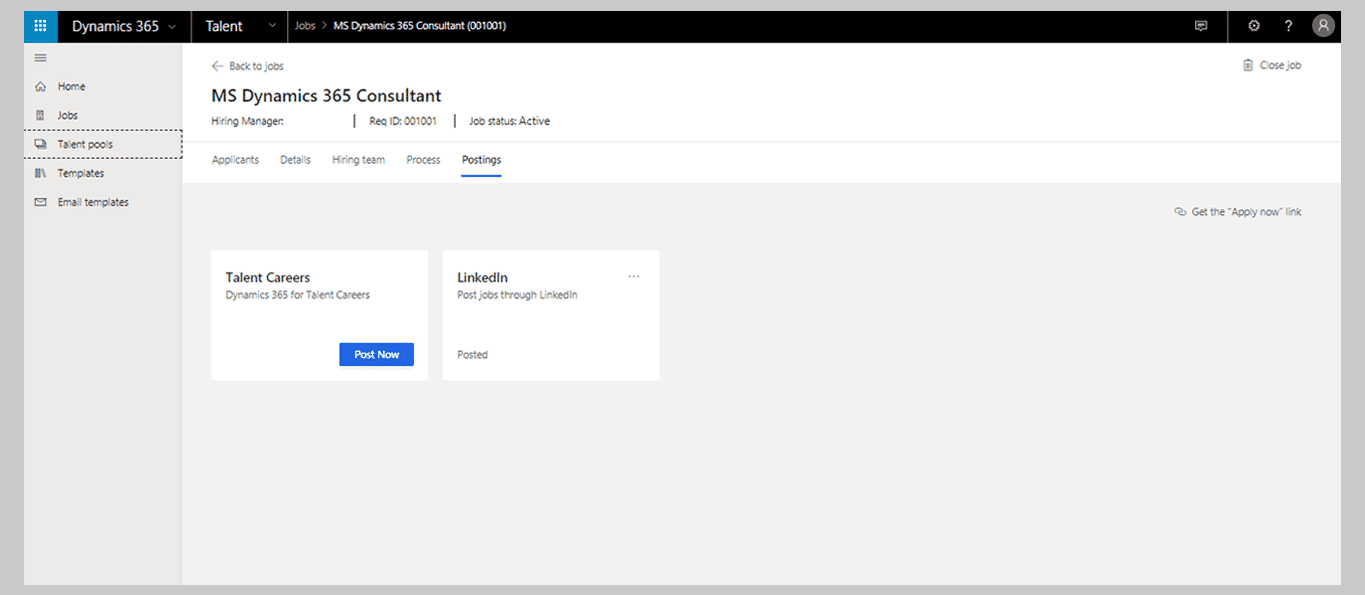
Task: Open the help question mark icon
Action: [1288, 26]
